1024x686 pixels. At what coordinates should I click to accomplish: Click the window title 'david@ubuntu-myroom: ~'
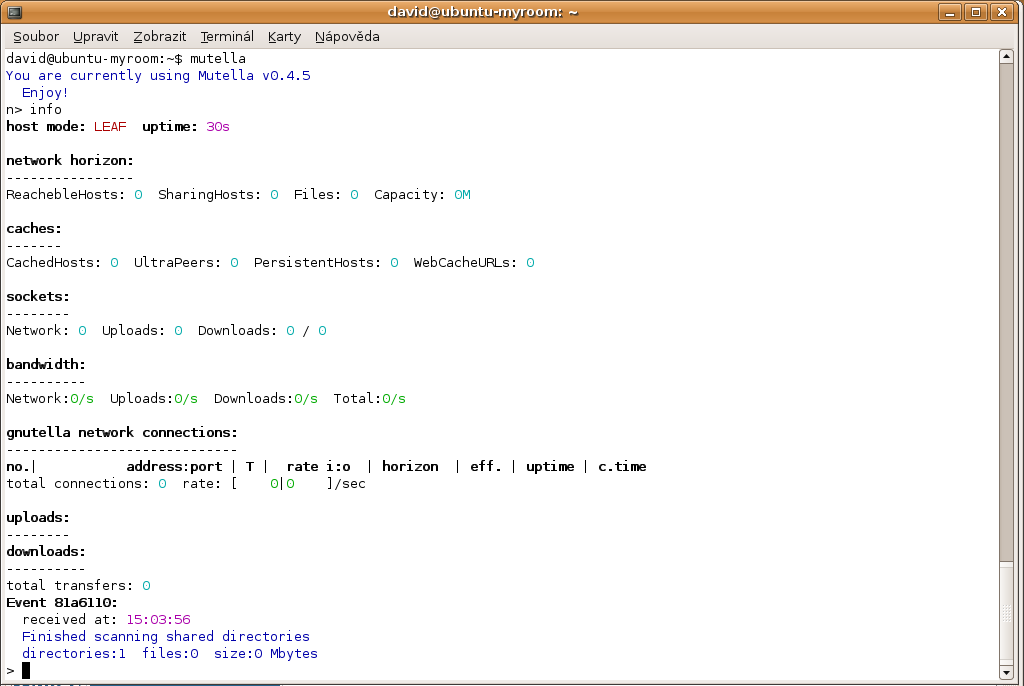click(x=483, y=12)
